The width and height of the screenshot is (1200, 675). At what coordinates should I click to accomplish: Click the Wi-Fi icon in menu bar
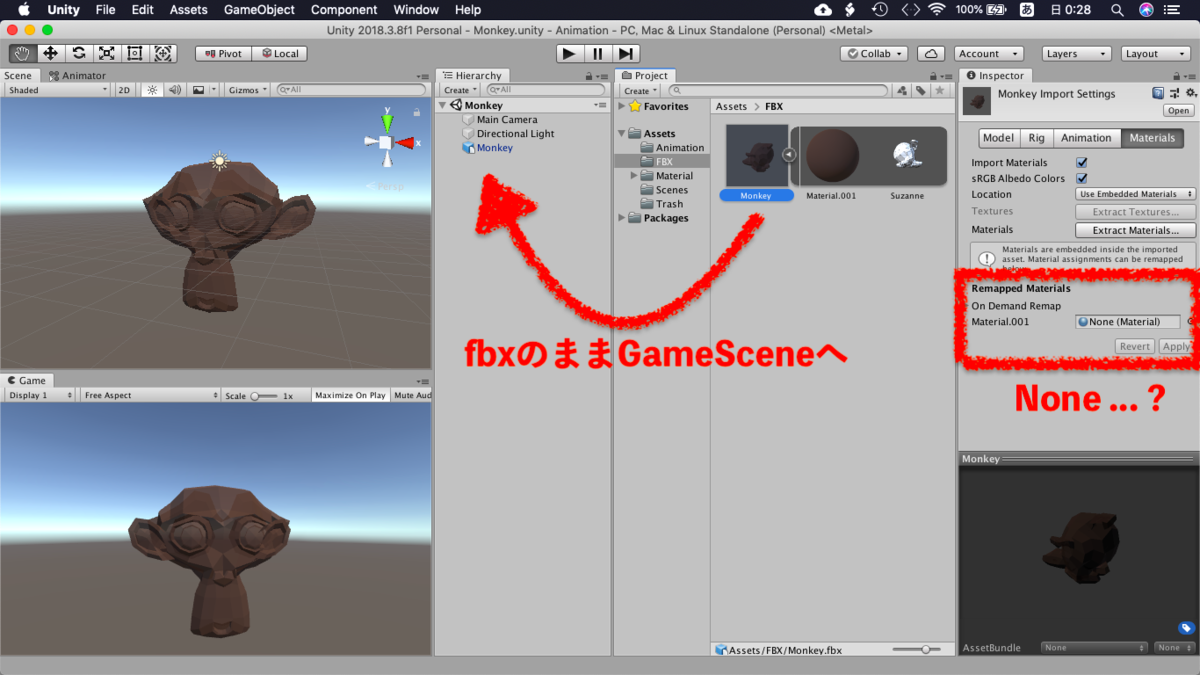935,9
